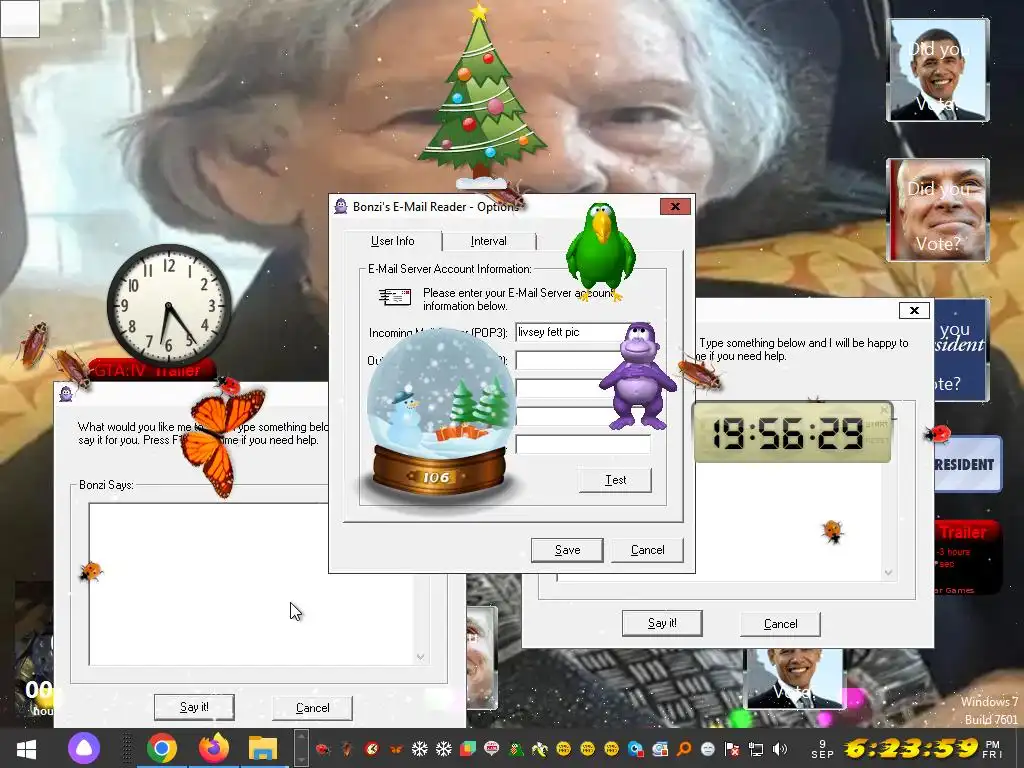The height and width of the screenshot is (768, 1024).
Task: Click the analog clock desktop gadget
Action: click(168, 305)
